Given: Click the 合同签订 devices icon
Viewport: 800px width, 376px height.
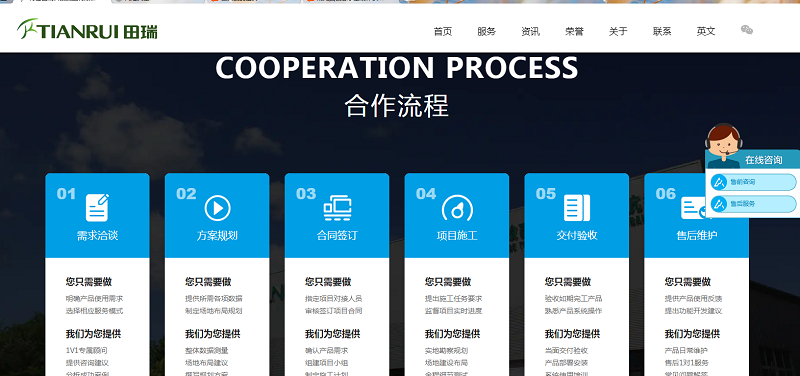Looking at the screenshot, I should pyautogui.click(x=337, y=208).
